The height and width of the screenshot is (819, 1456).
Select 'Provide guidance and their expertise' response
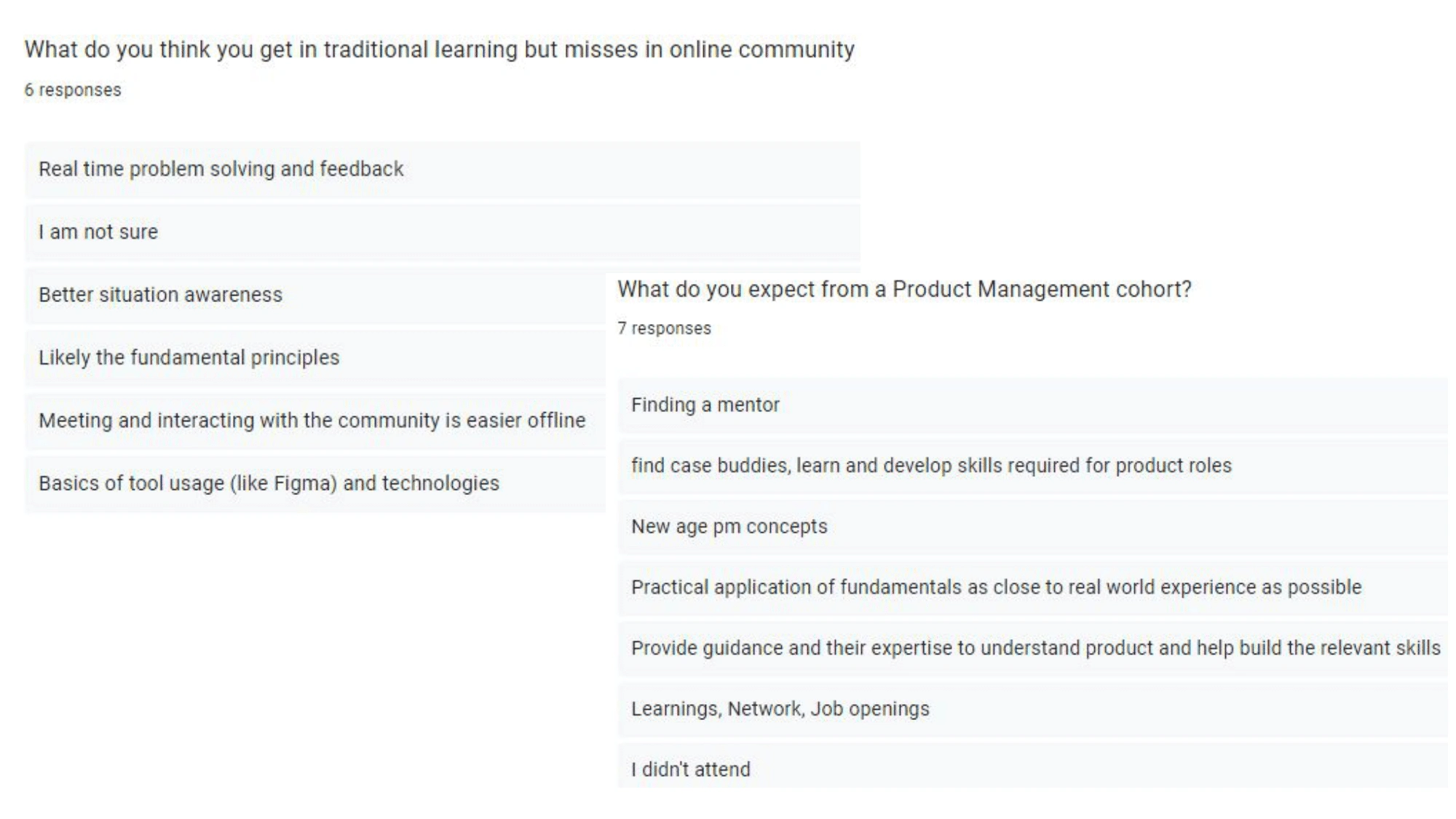1033,648
